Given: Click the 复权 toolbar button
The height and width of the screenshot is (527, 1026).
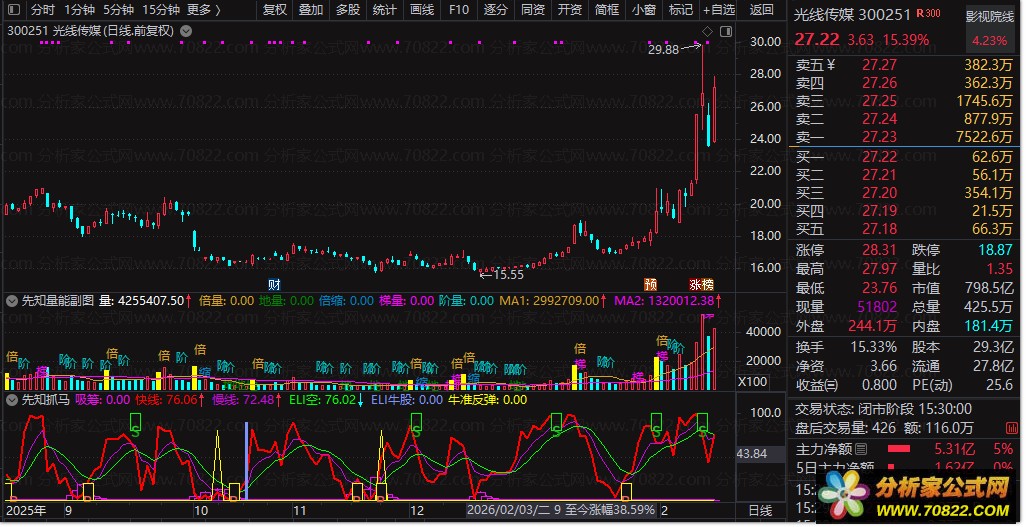Looking at the screenshot, I should [274, 10].
